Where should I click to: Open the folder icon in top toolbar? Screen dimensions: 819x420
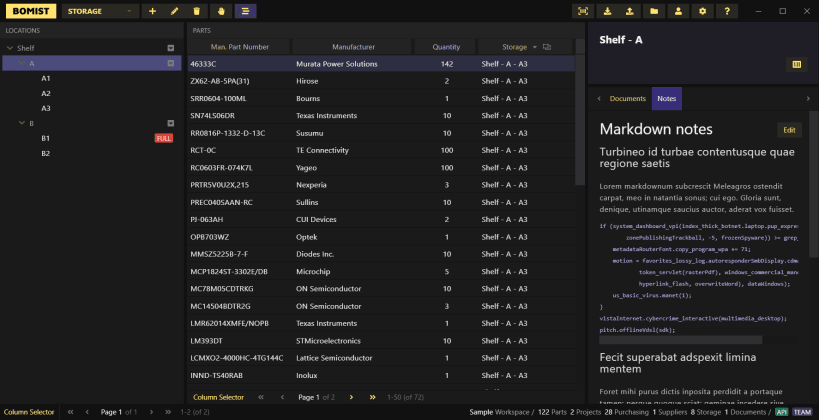click(654, 11)
